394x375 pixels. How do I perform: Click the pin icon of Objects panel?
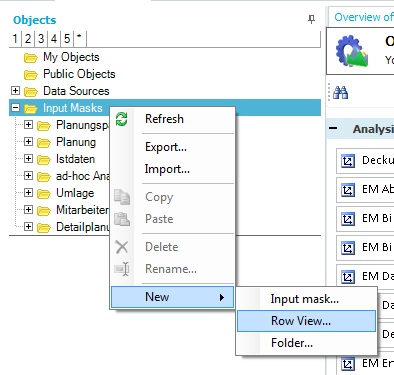(x=311, y=19)
